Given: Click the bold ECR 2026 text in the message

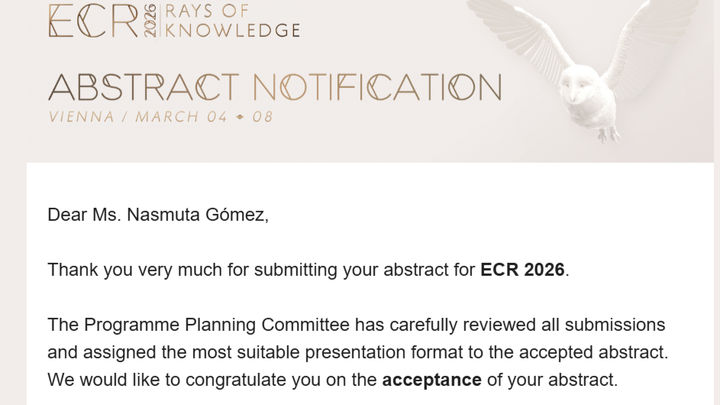Looking at the screenshot, I should coord(522,270).
